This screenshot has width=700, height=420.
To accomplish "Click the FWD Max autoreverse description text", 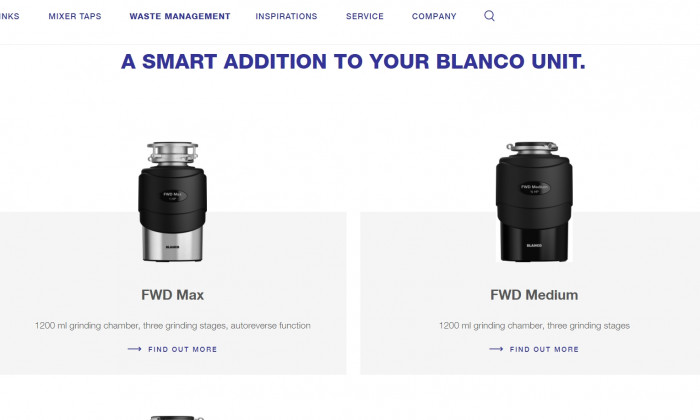I will [x=172, y=326].
